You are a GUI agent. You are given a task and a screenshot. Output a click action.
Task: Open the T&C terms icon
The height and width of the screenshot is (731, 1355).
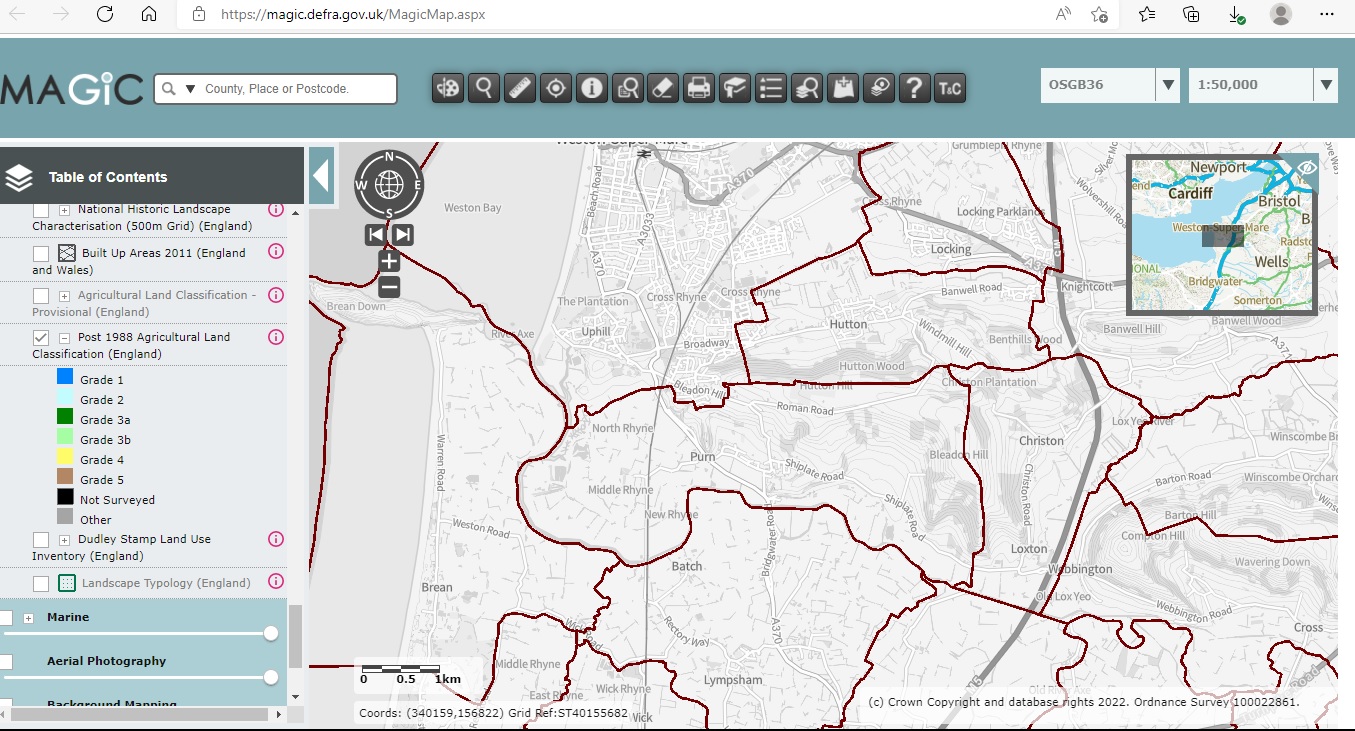[x=949, y=88]
